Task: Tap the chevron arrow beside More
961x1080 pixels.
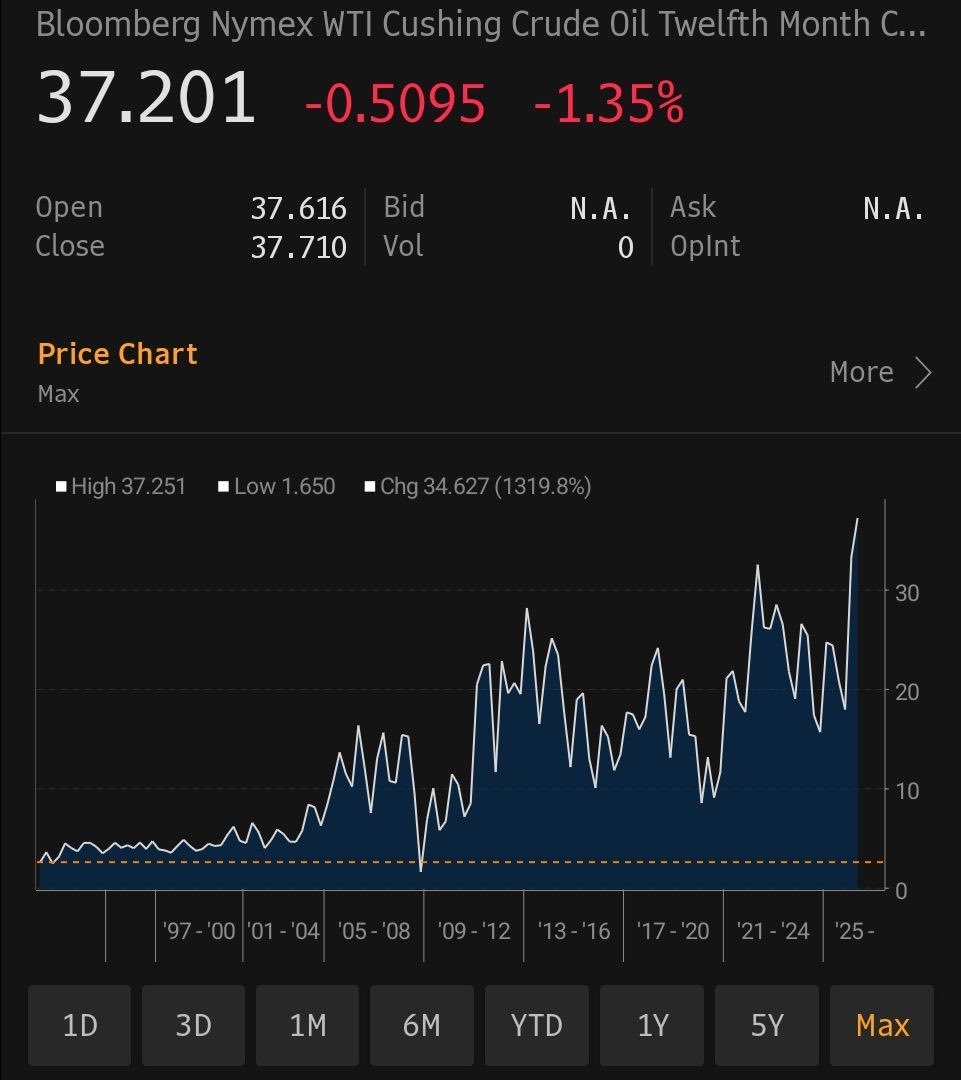Action: (x=923, y=373)
